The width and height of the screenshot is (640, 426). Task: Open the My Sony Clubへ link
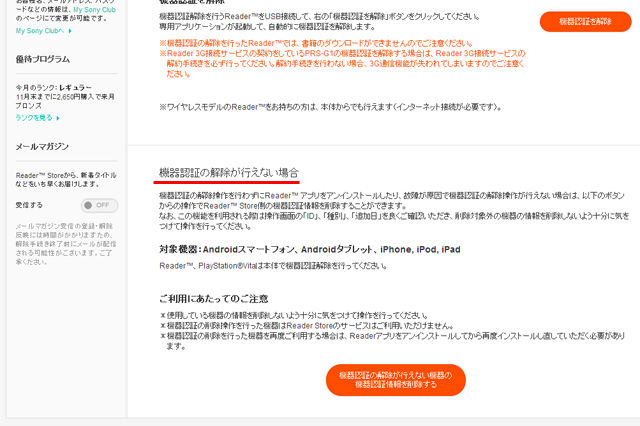click(40, 31)
